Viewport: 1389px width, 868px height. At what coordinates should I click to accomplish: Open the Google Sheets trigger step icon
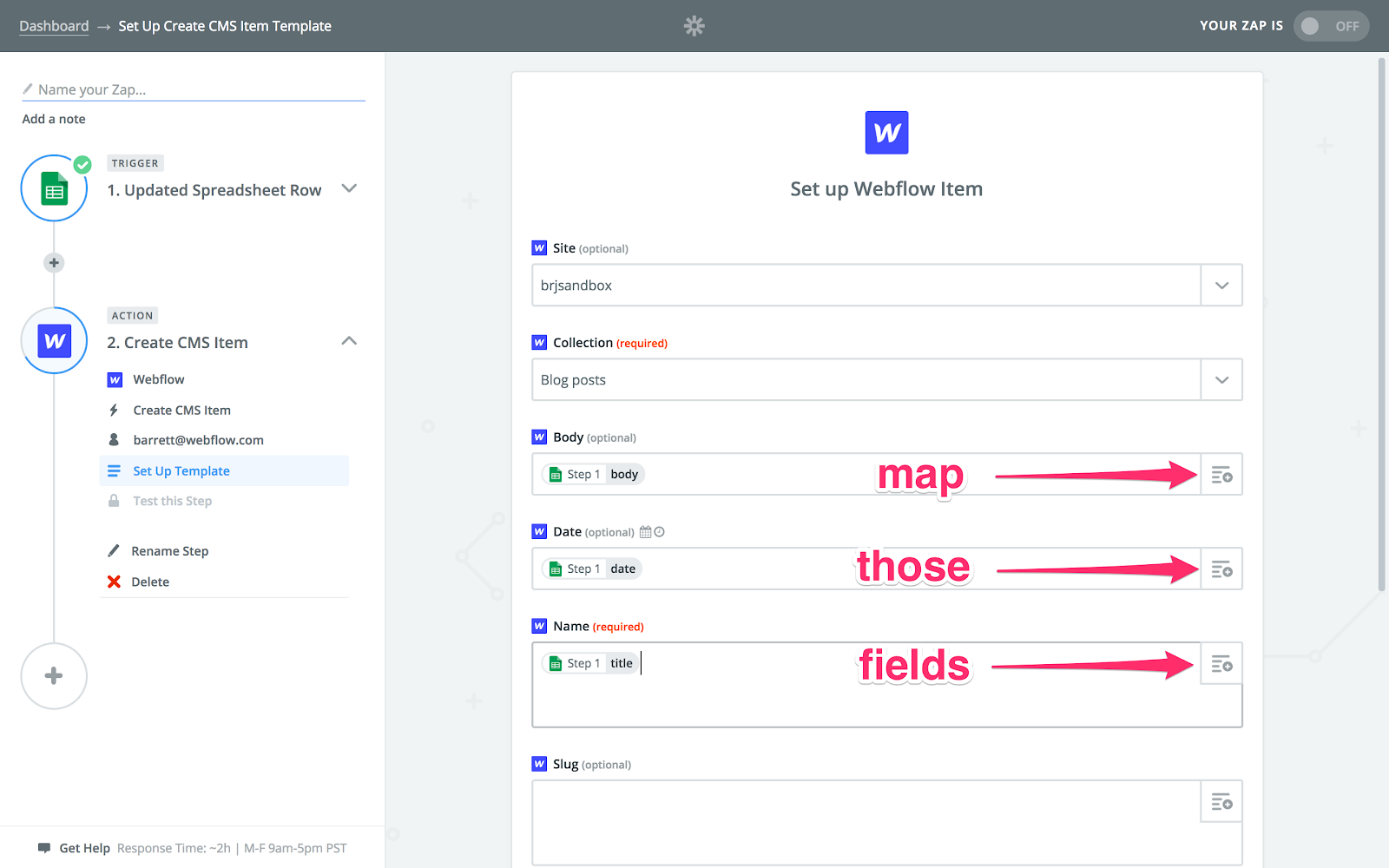coord(54,188)
